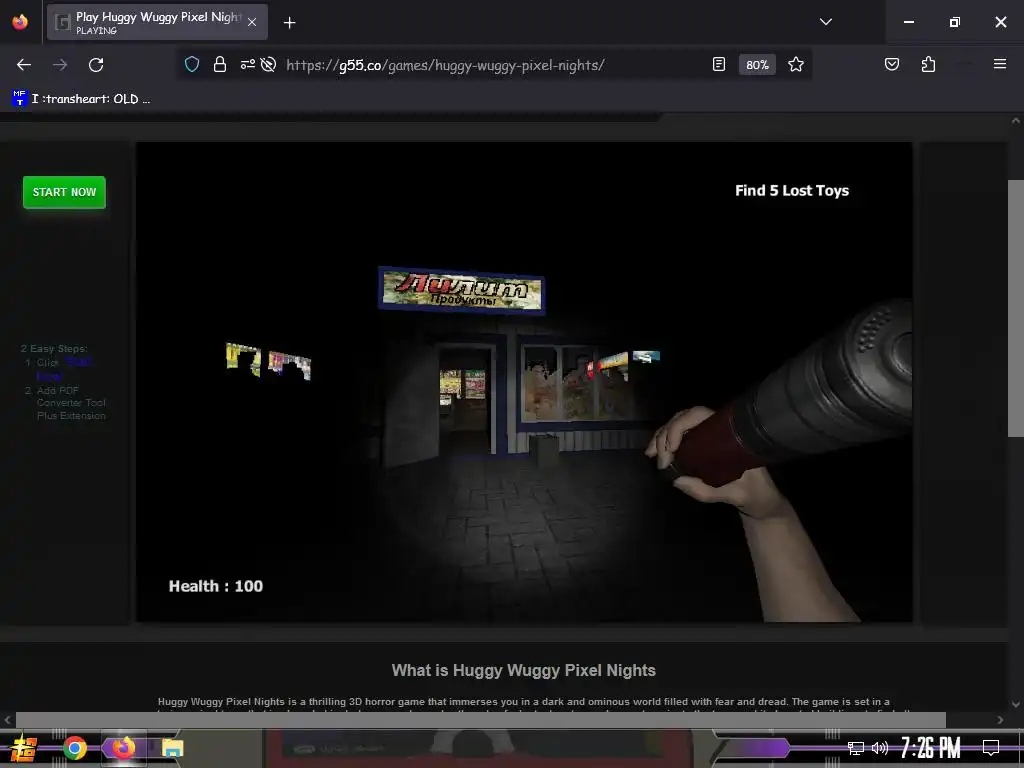This screenshot has height=768, width=1024.
Task: Click the scroll up arrow of the page
Action: tap(1016, 121)
